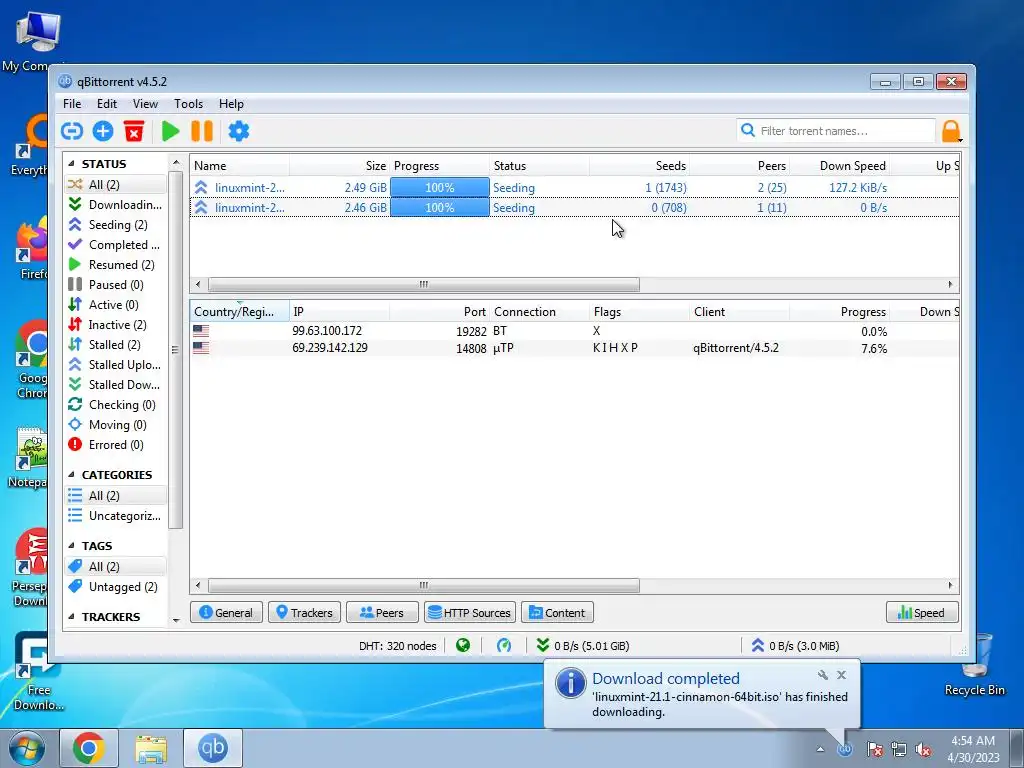Viewport: 1024px width, 768px height.
Task: Open notification settings wrench icon
Action: point(823,675)
